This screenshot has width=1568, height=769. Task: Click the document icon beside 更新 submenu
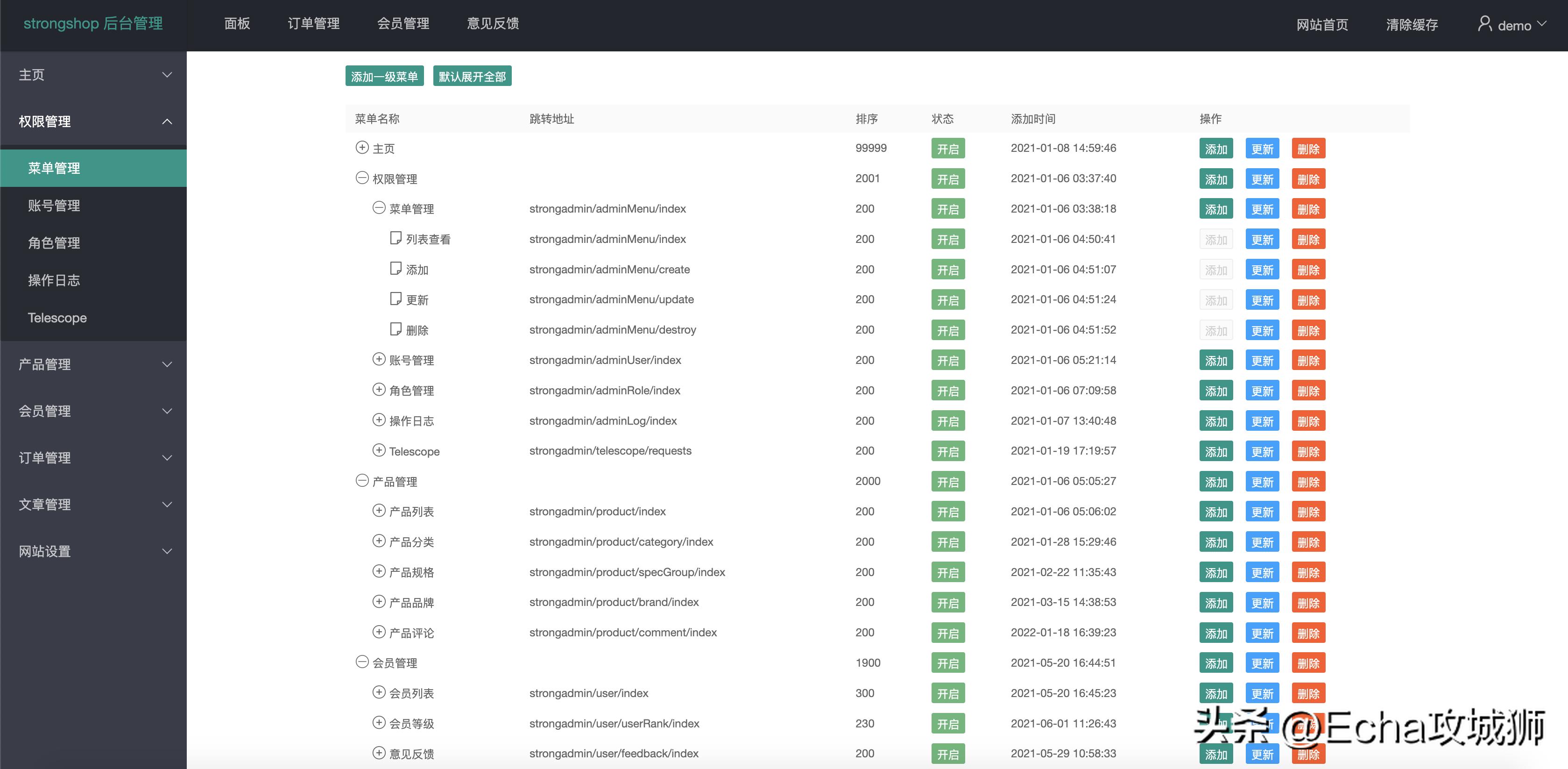[x=396, y=299]
